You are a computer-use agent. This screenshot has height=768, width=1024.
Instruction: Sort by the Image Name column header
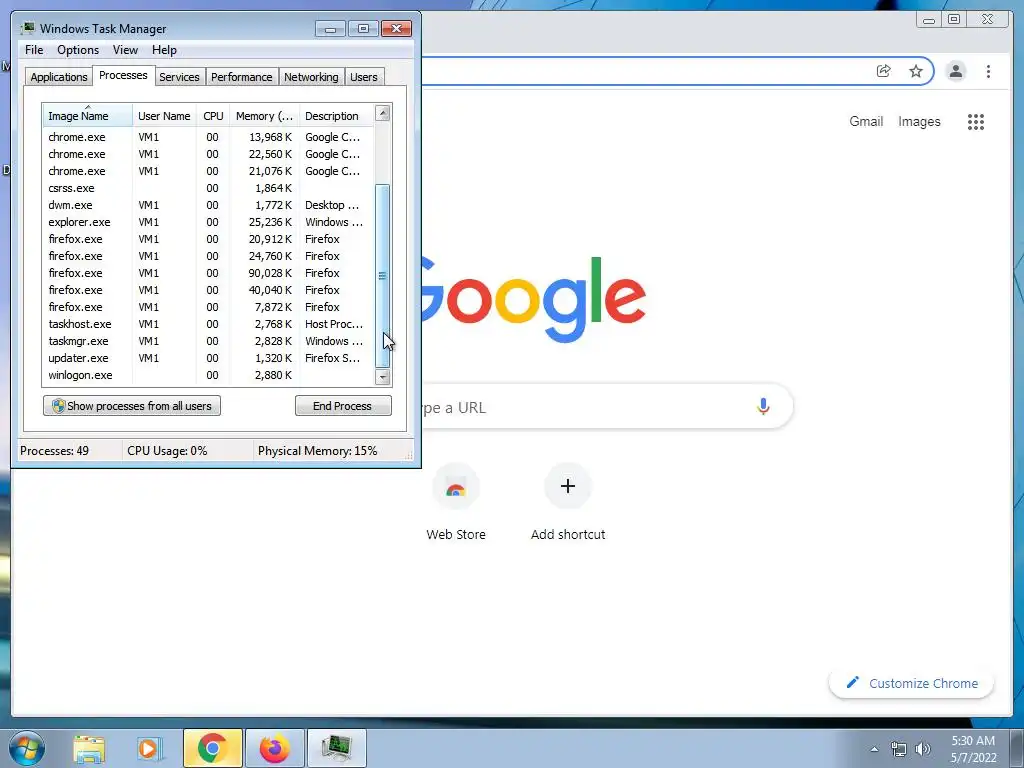pos(88,116)
